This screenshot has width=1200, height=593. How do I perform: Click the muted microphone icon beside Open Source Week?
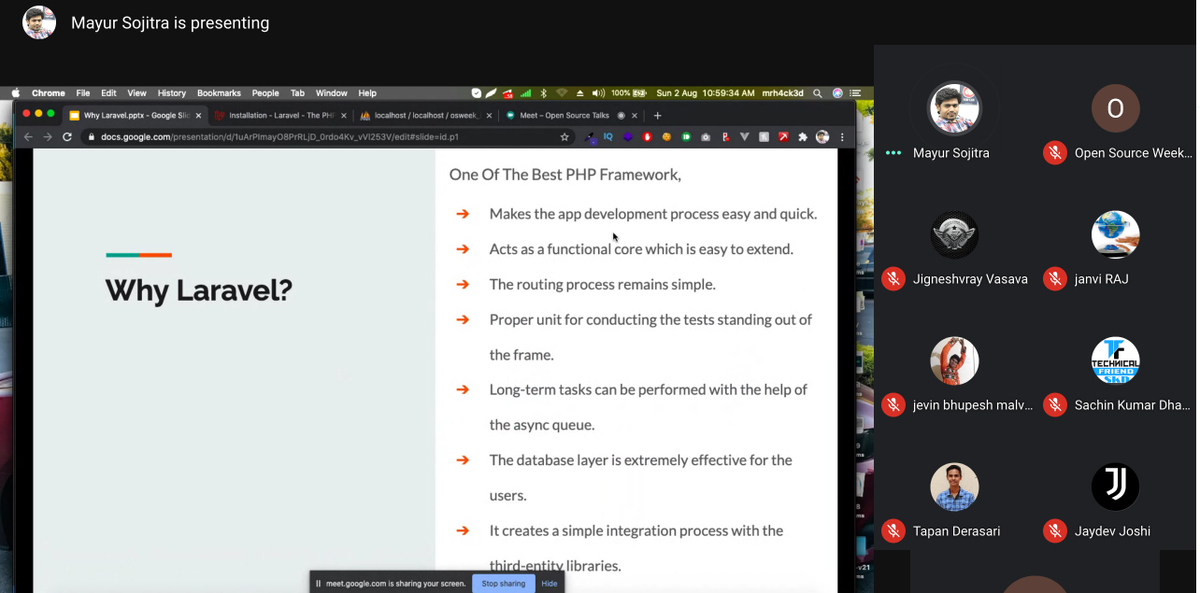click(1054, 153)
